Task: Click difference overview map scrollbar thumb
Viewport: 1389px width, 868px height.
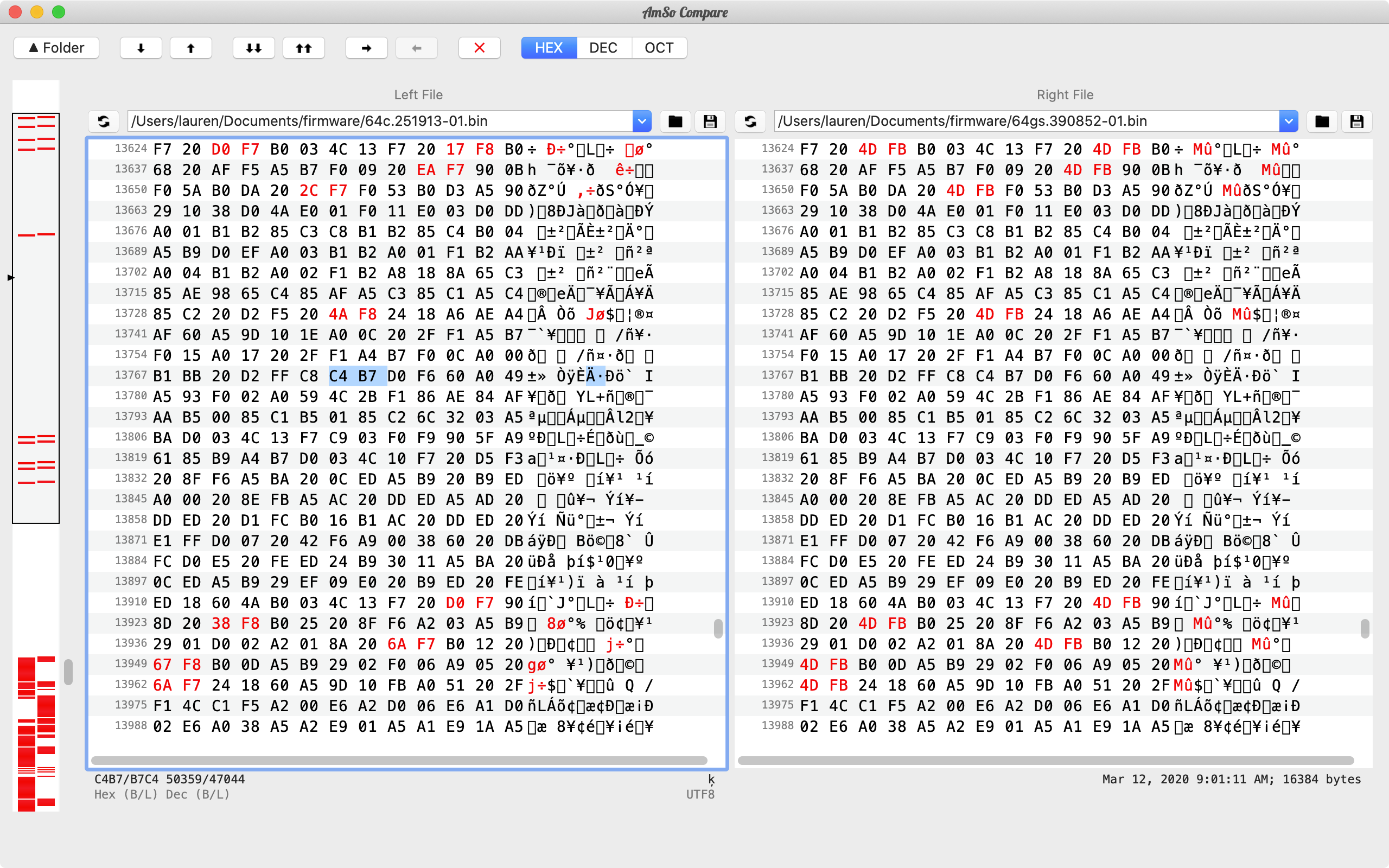Action: coord(68,672)
